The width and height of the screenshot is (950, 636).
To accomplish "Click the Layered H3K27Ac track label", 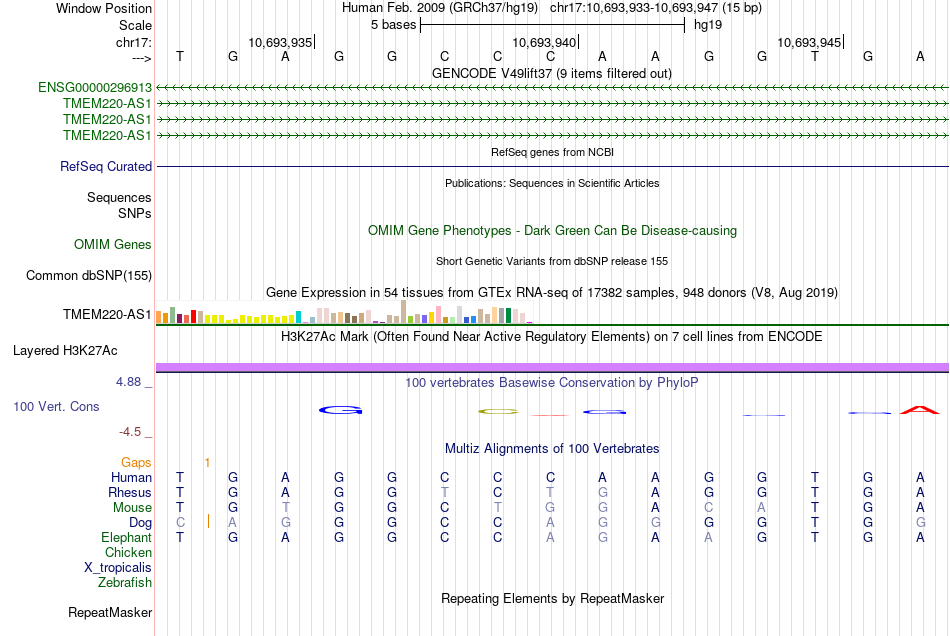I will [65, 351].
